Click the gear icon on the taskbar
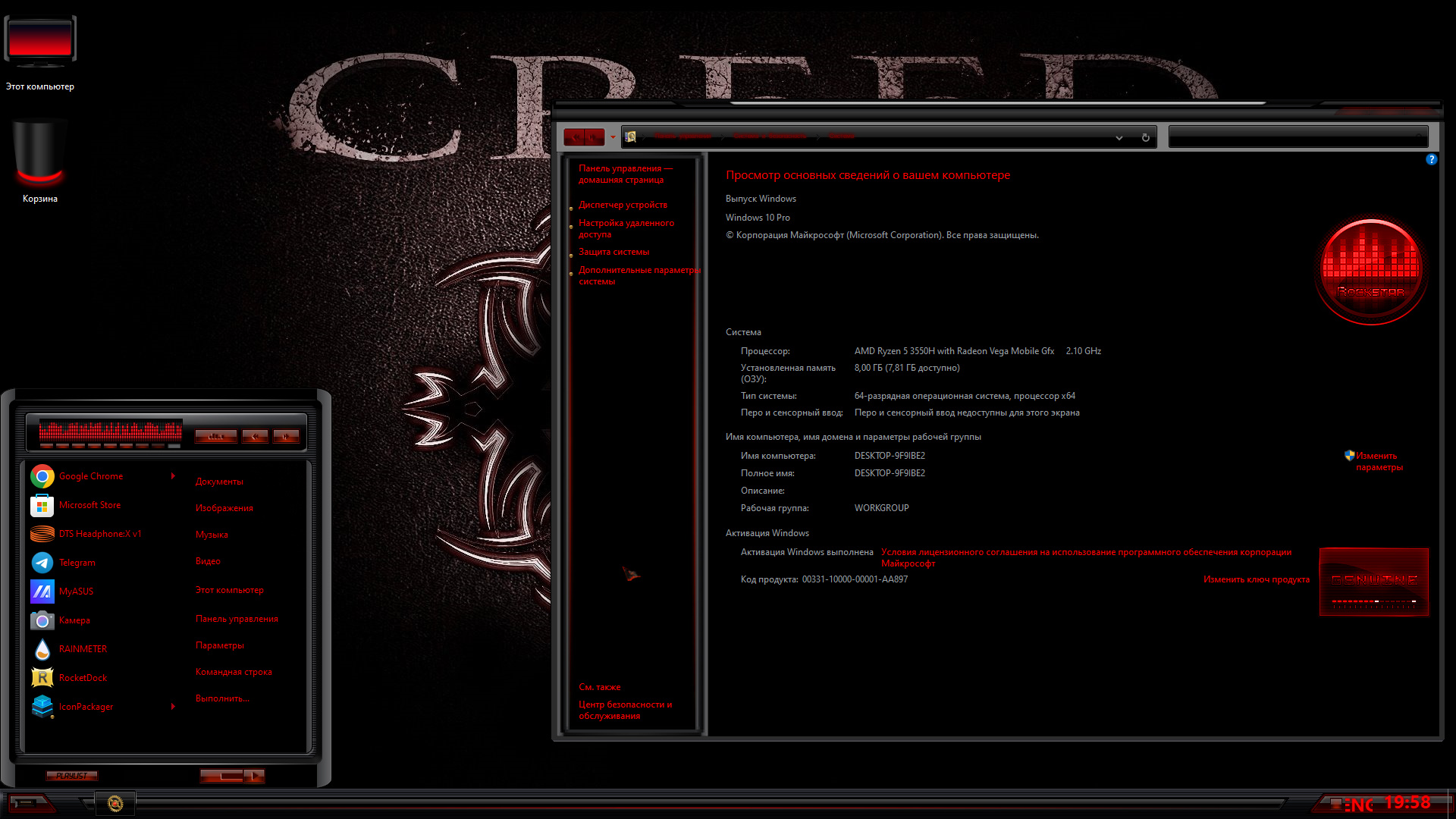The width and height of the screenshot is (1456, 819). click(115, 804)
